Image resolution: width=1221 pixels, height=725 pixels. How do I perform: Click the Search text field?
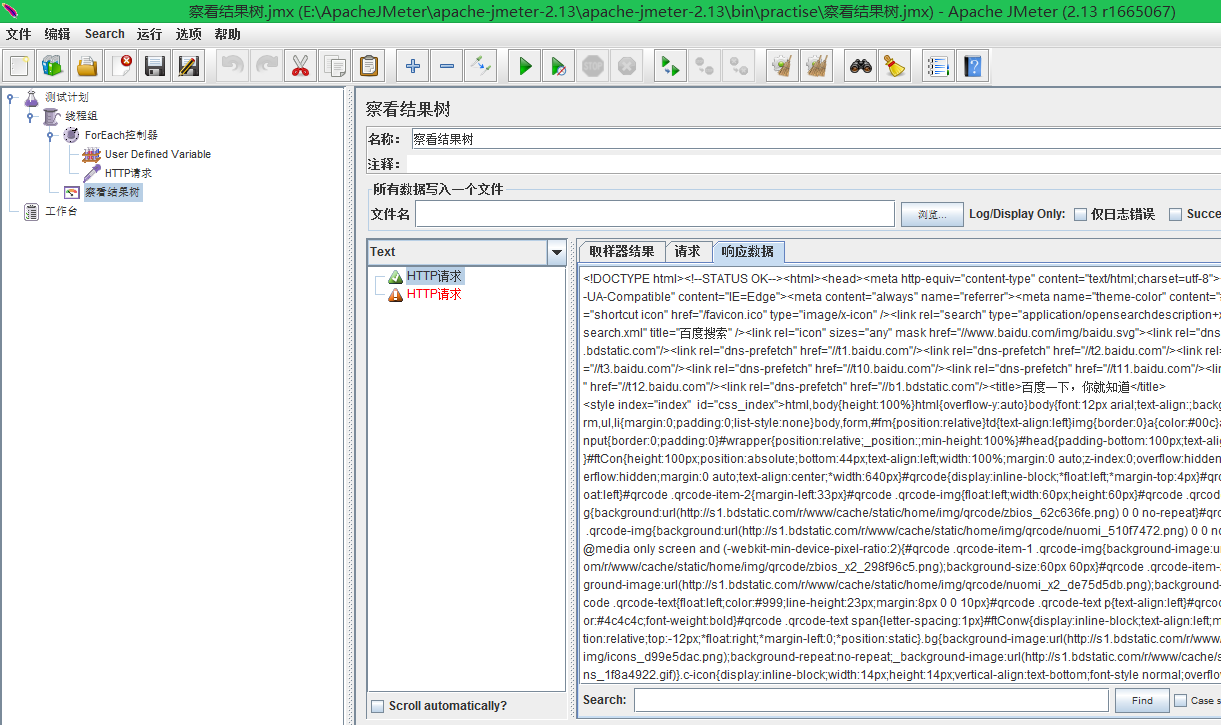click(870, 701)
